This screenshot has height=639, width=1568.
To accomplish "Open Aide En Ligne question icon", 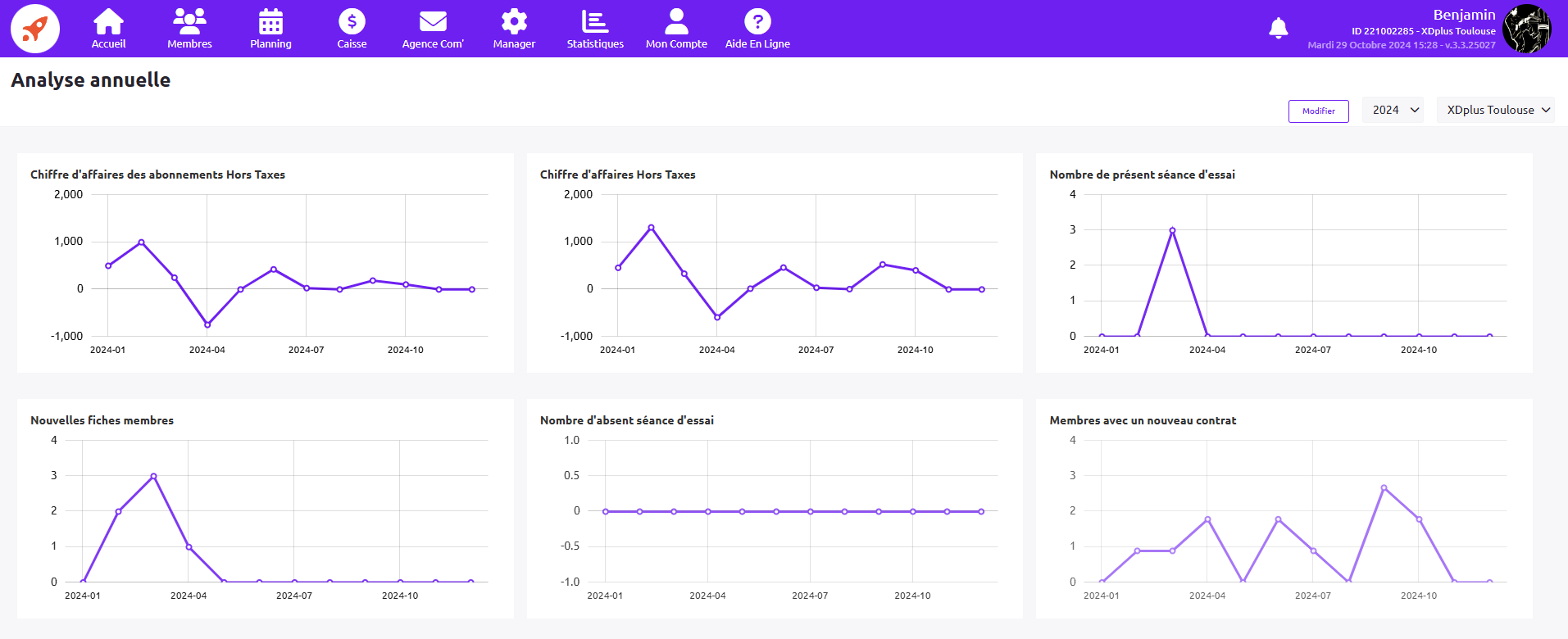I will click(757, 22).
